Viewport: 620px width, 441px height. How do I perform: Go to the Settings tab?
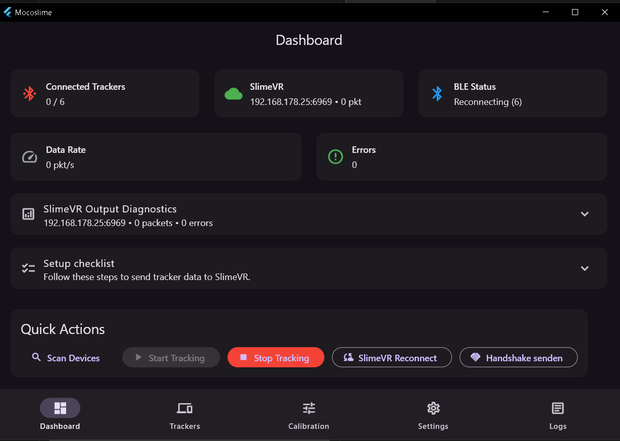pyautogui.click(x=433, y=414)
